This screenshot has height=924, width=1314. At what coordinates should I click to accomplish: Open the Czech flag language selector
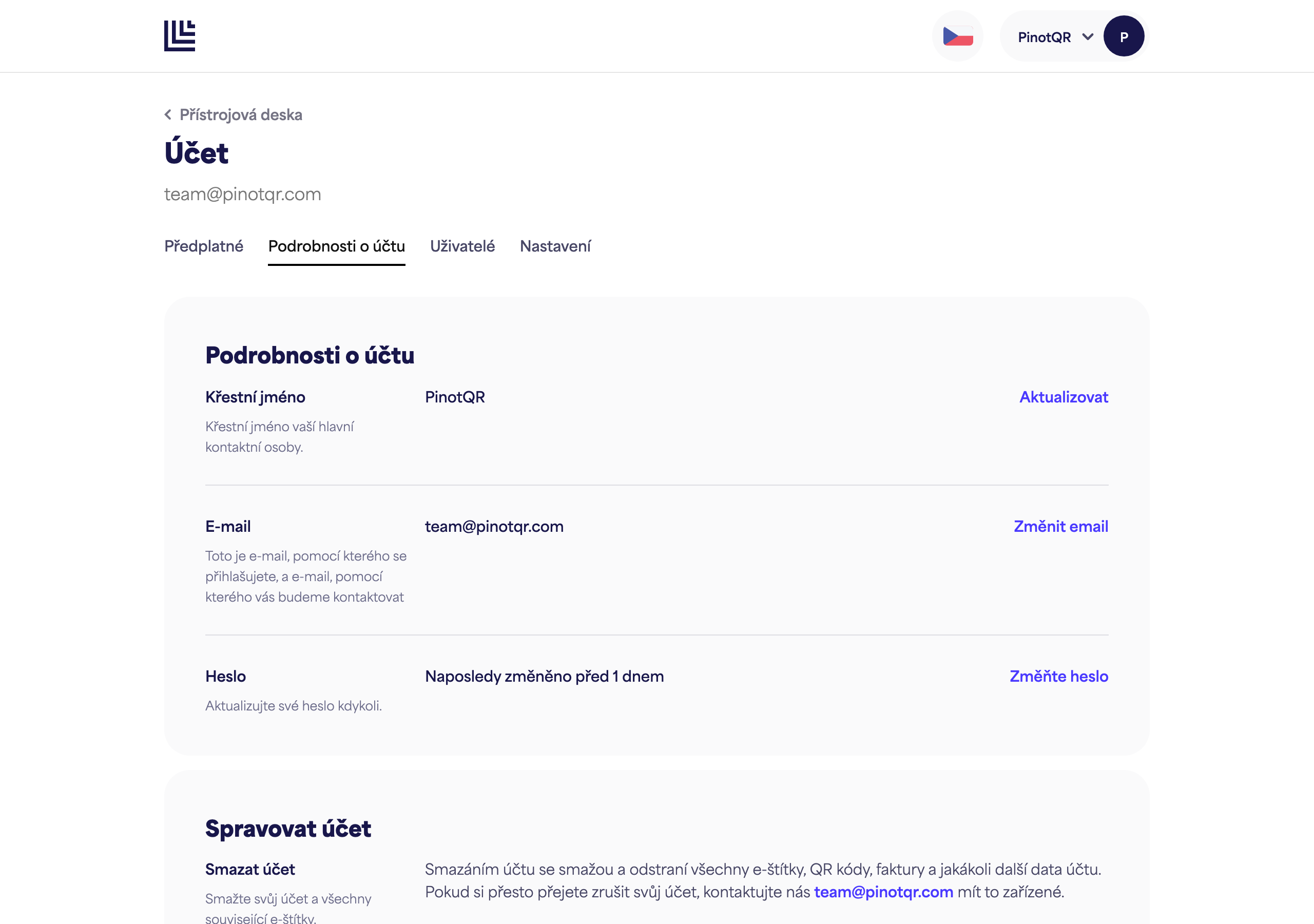pyautogui.click(x=958, y=36)
